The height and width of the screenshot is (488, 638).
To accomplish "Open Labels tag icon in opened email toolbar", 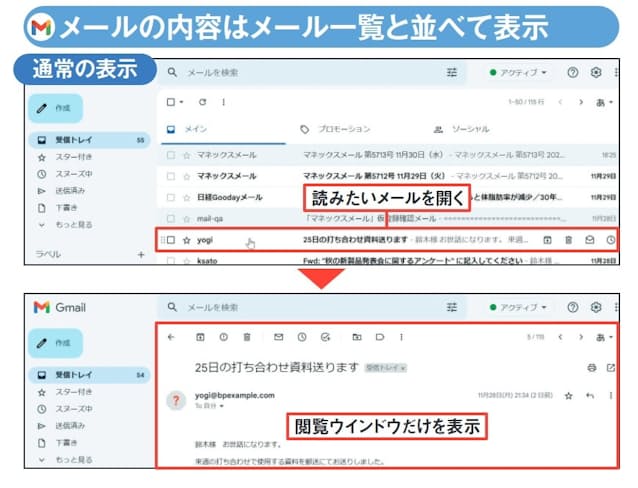I will click(380, 337).
